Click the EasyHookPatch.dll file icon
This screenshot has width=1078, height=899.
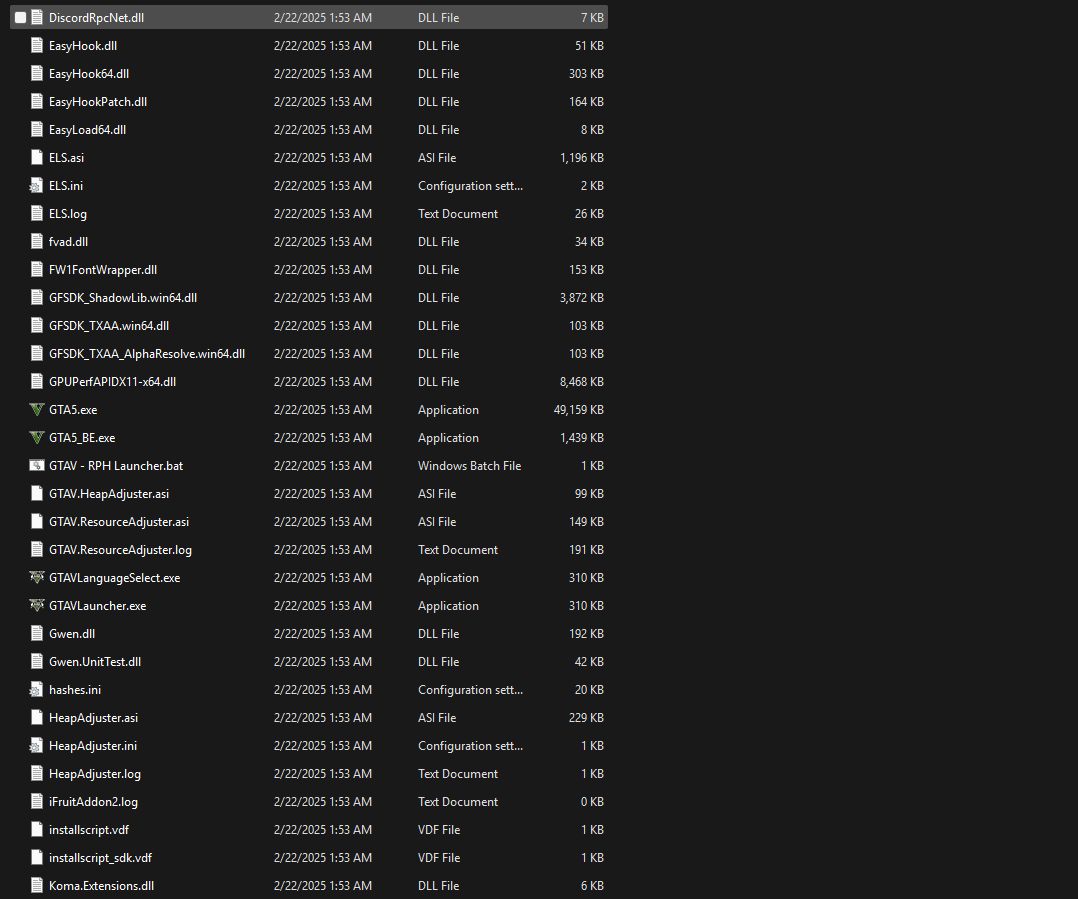[37, 102]
